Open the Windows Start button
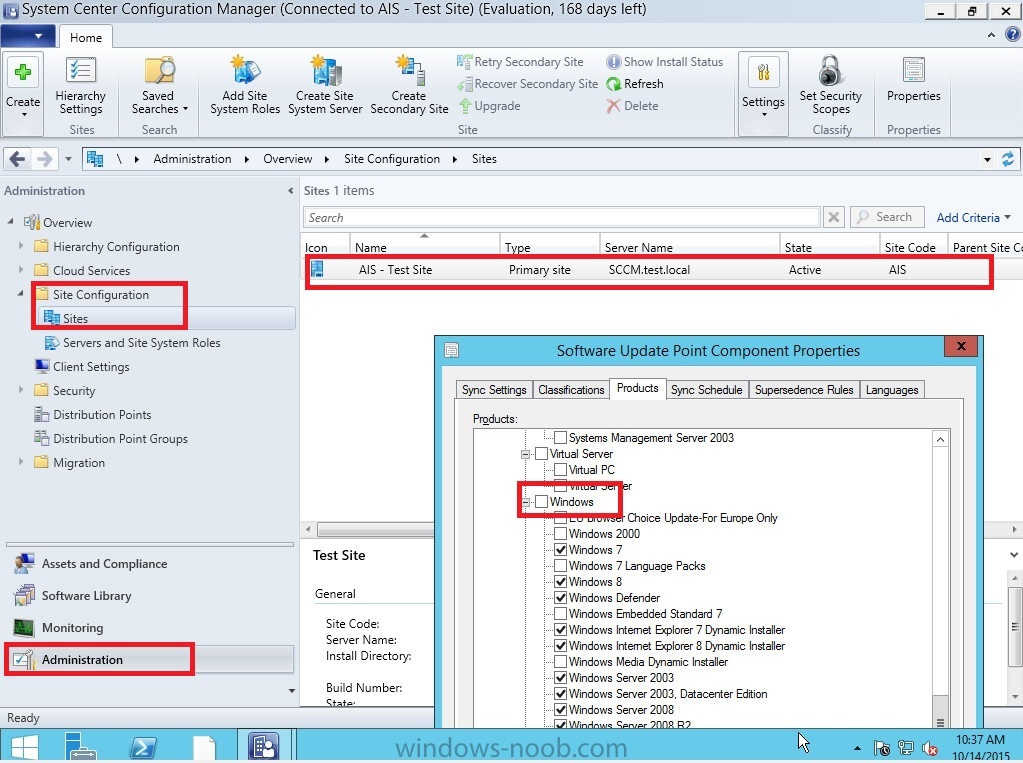Viewport: 1023px width, 763px height. [25, 747]
